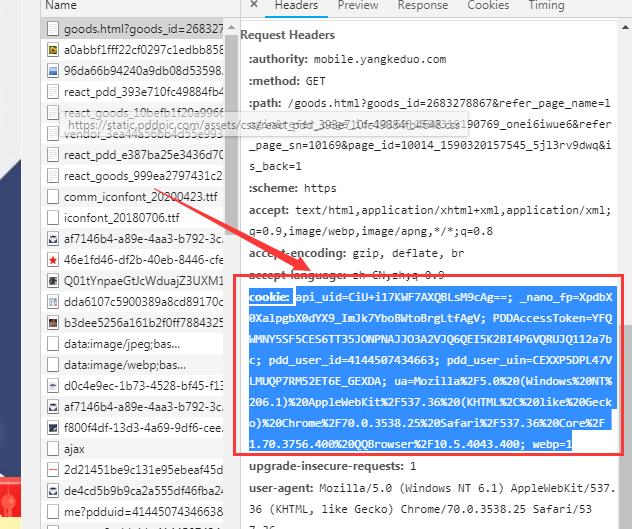Click file icon of comm_iconfont request
This screenshot has height=529, width=632.
(53, 197)
